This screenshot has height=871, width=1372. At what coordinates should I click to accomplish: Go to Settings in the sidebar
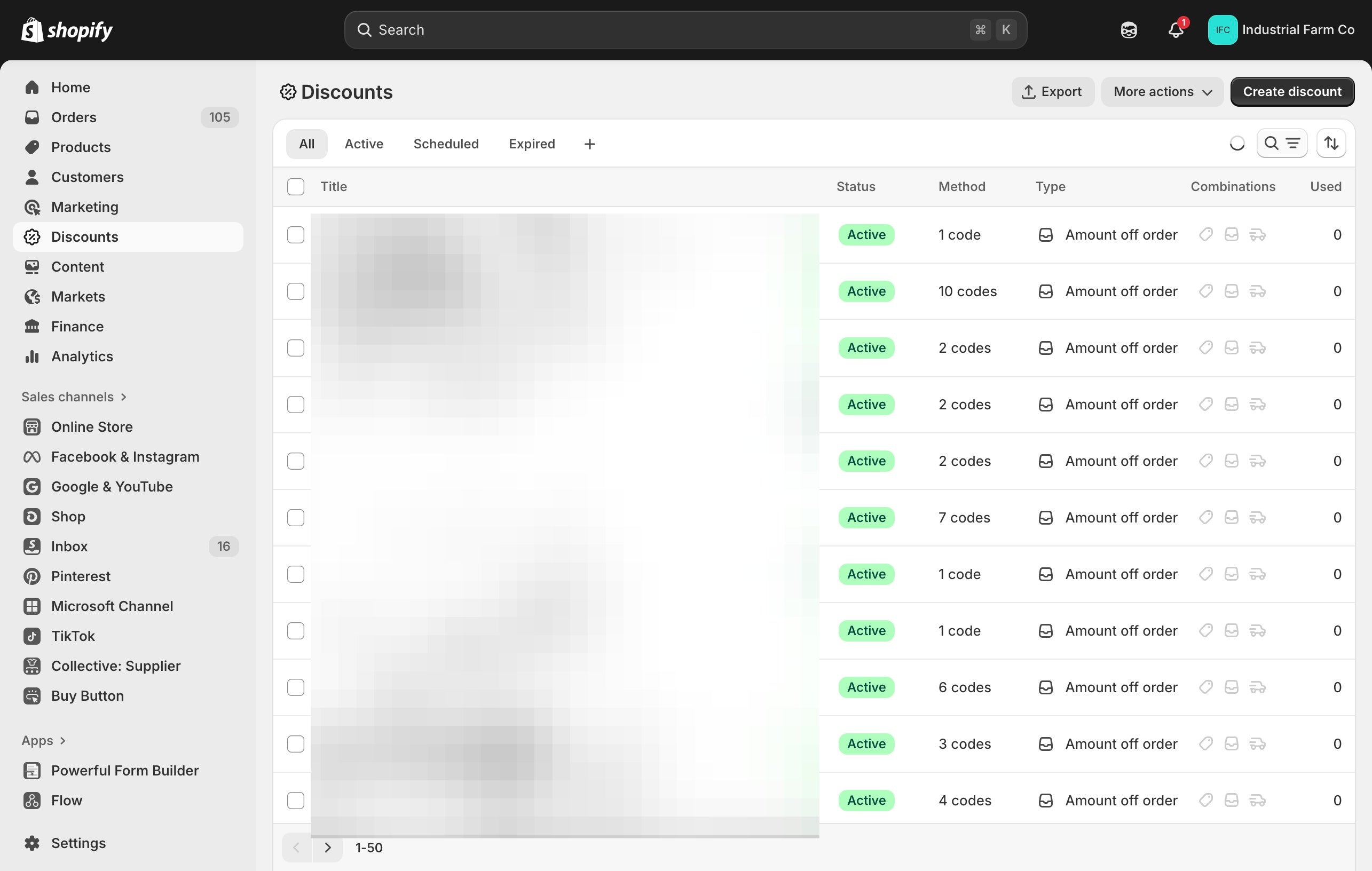[x=78, y=843]
